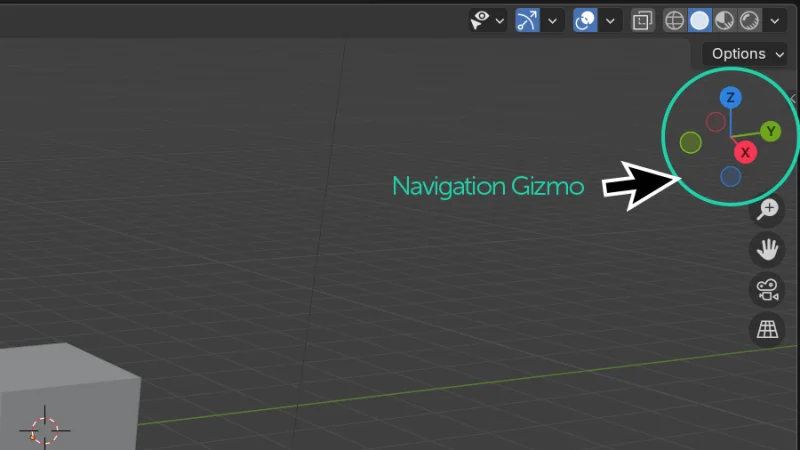Click the zoom magnifier icon
The image size is (800, 450).
click(x=767, y=209)
